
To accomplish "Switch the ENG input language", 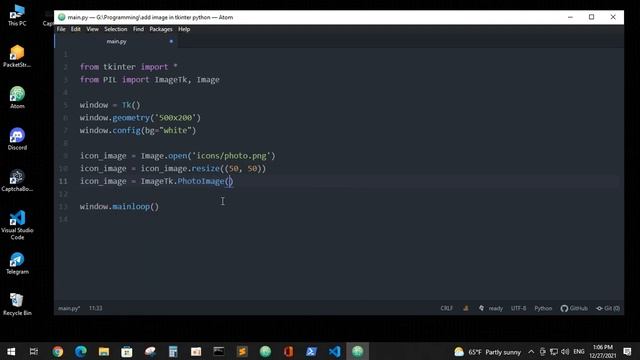I will [579, 352].
